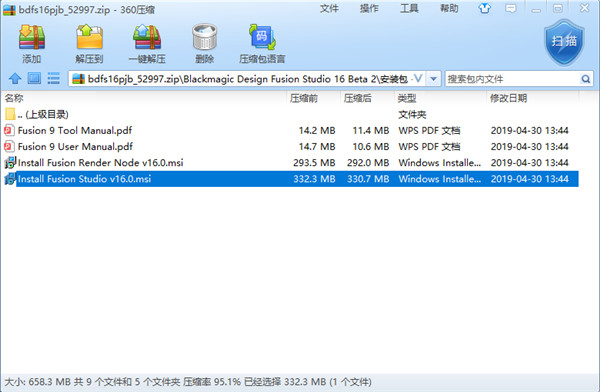This screenshot has height=392, width=600.
Task: Click the 360压缩 app icon in title bar
Action: (x=10, y=10)
